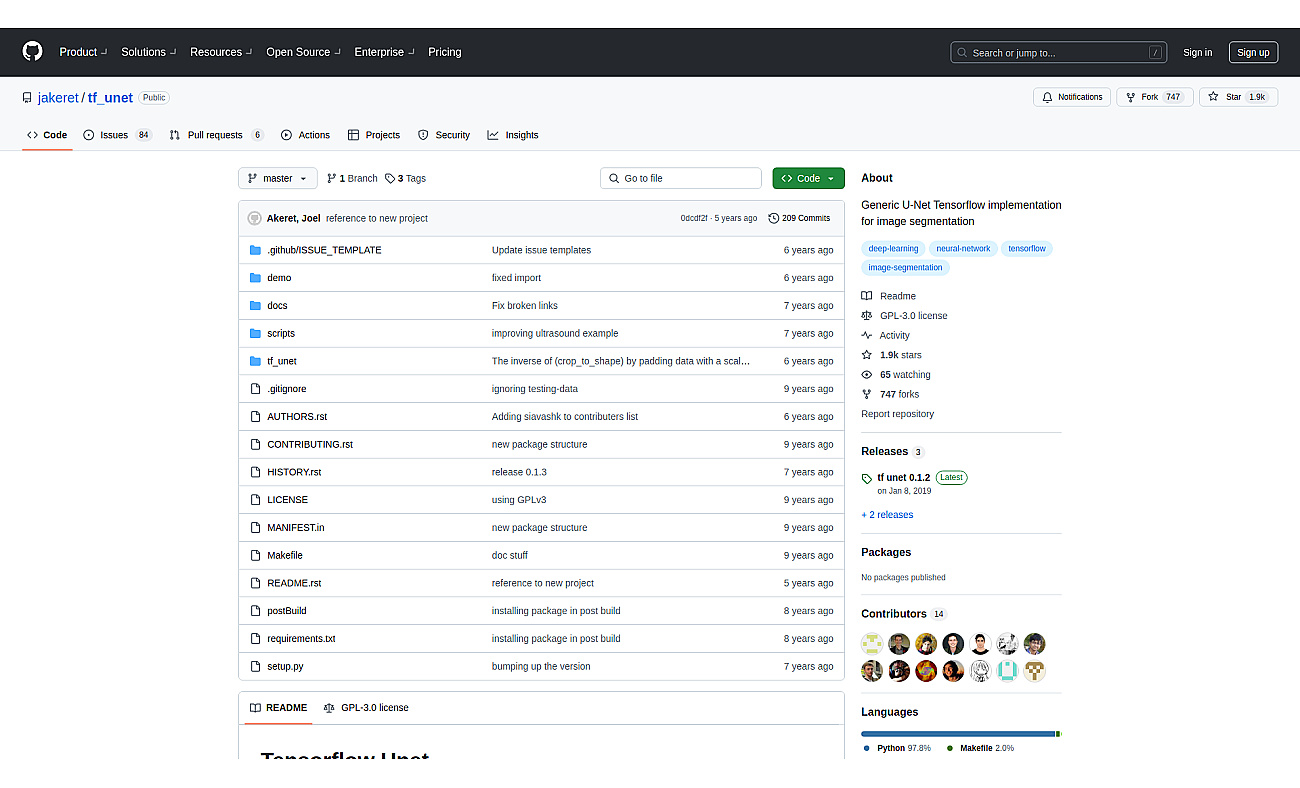
Task: Click the Akeret, Joel commit avatar
Action: click(254, 218)
